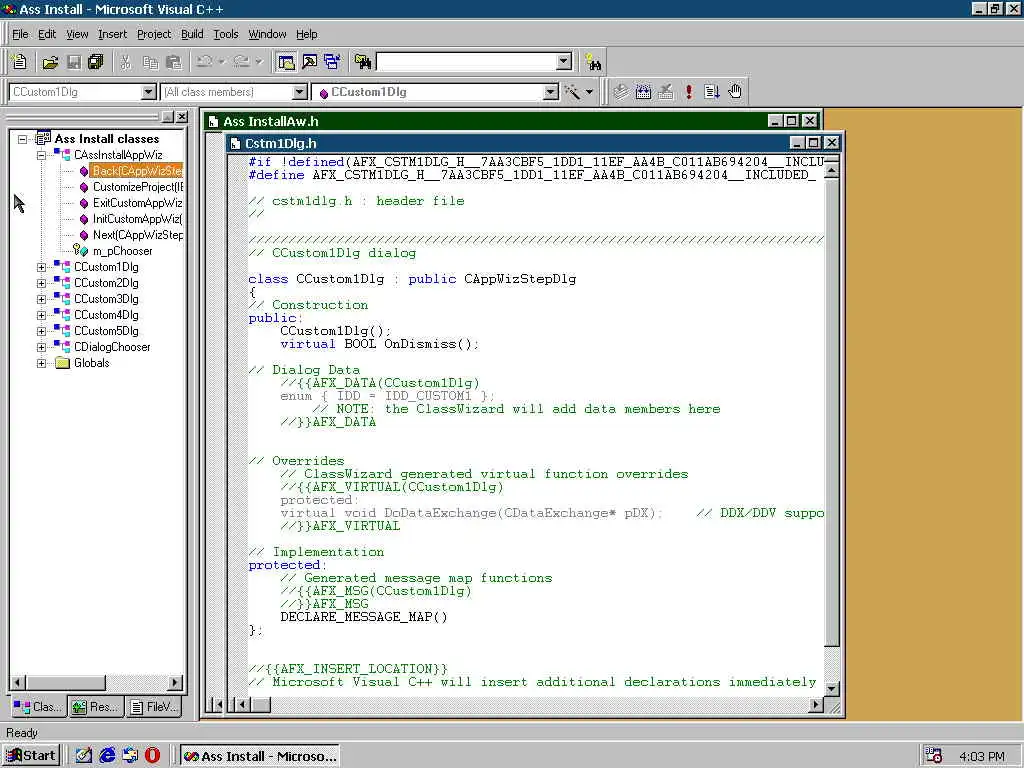Screen dimensions: 1024x768
Task: Click the Stop Build icon
Action: pos(665,92)
